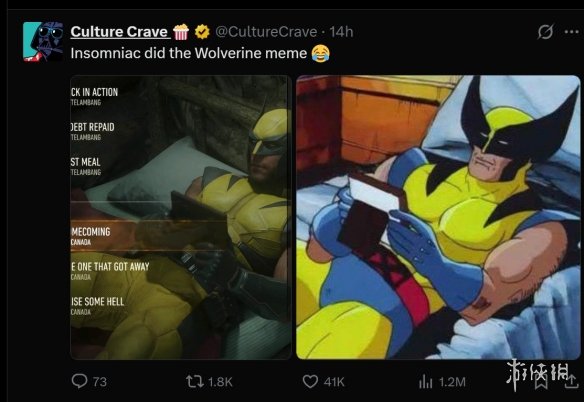
Task: Open the @CultureCrave handle link
Action: [x=266, y=32]
